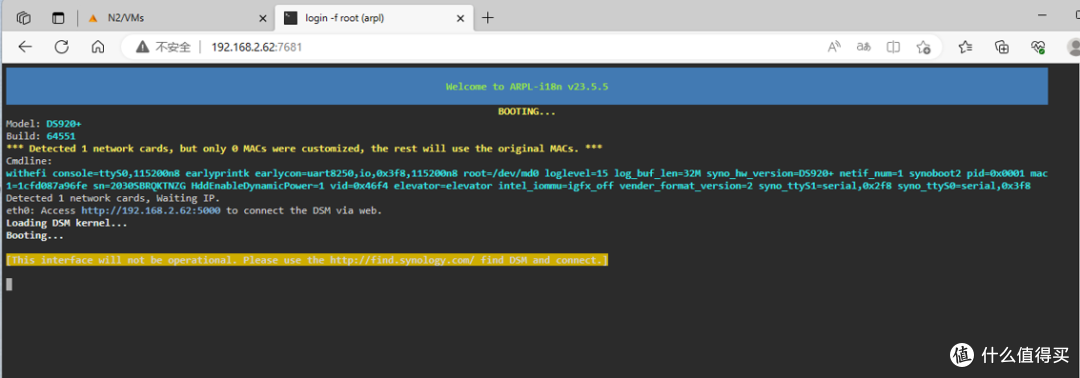This screenshot has width=1080, height=378.
Task: Reload the current page
Action: pos(61,47)
